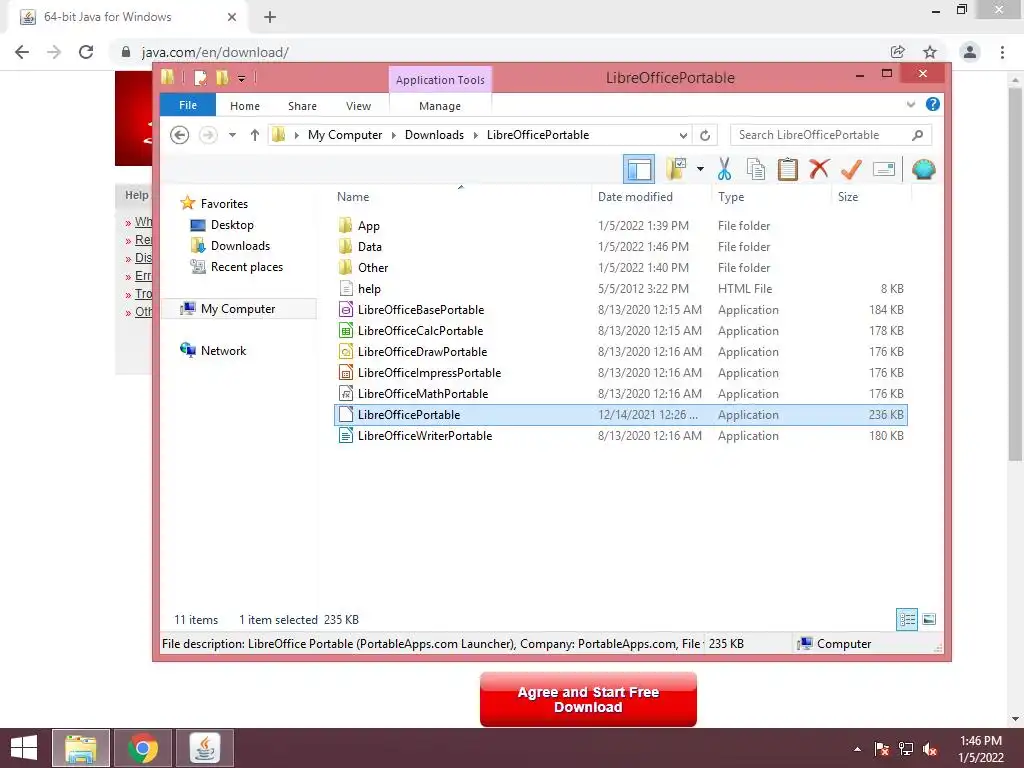This screenshot has width=1024, height=768.
Task: Select the help HTML file
Action: click(620, 289)
